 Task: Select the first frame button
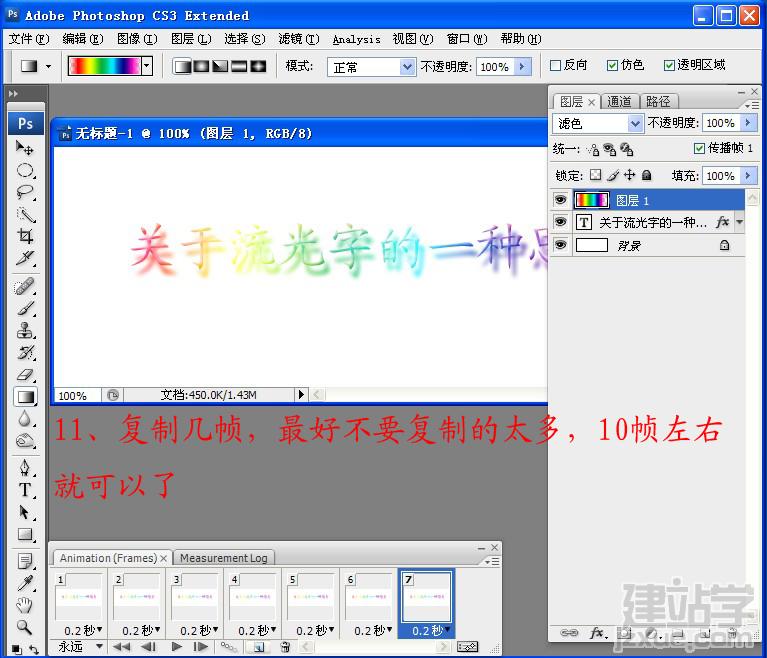(x=121, y=647)
